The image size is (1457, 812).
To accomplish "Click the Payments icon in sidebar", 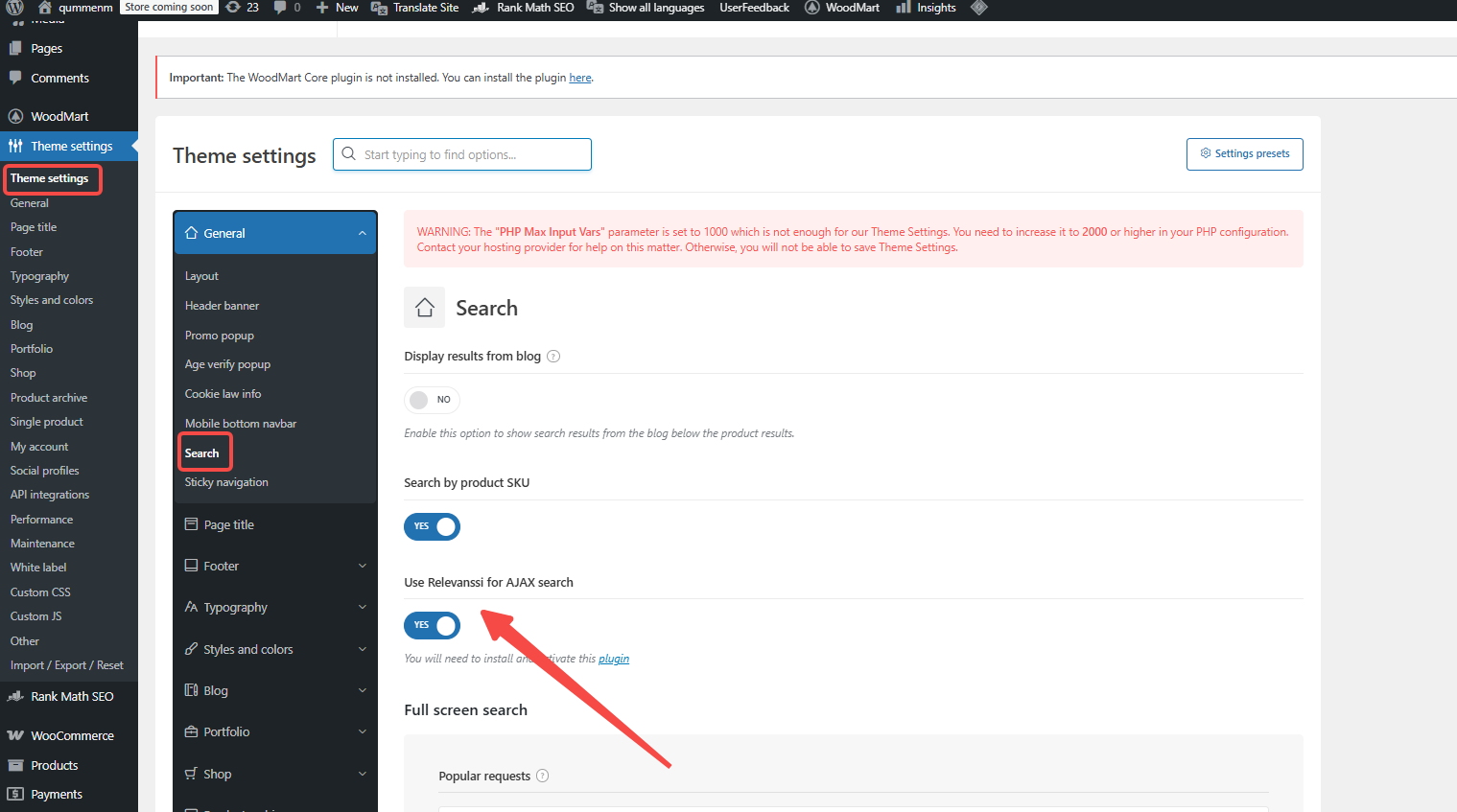I will coord(15,794).
